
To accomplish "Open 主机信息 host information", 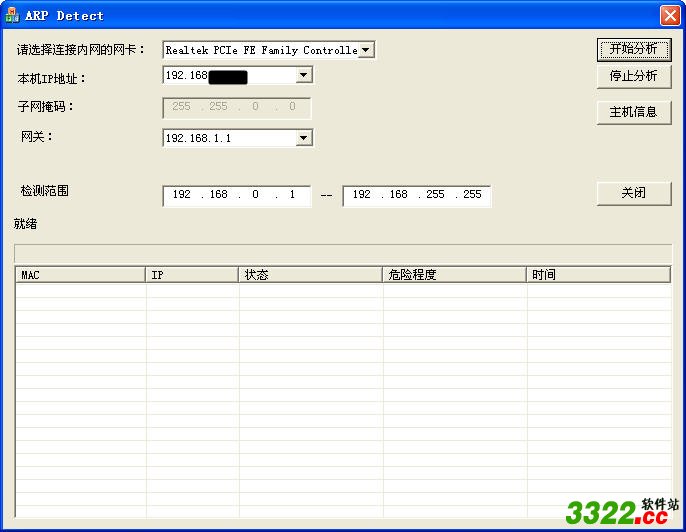I will (633, 112).
